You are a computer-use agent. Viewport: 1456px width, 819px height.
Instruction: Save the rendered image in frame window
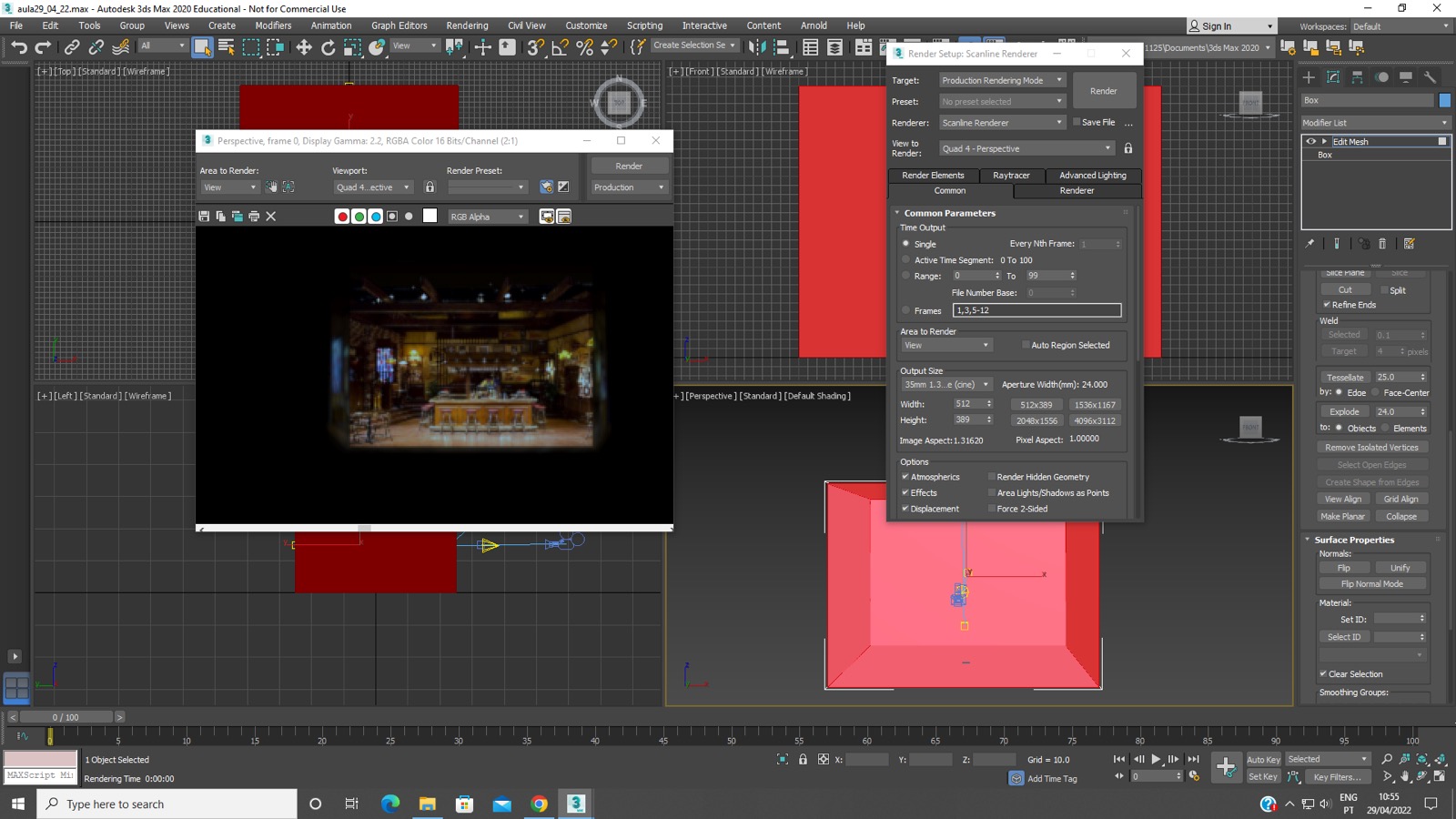coord(204,217)
